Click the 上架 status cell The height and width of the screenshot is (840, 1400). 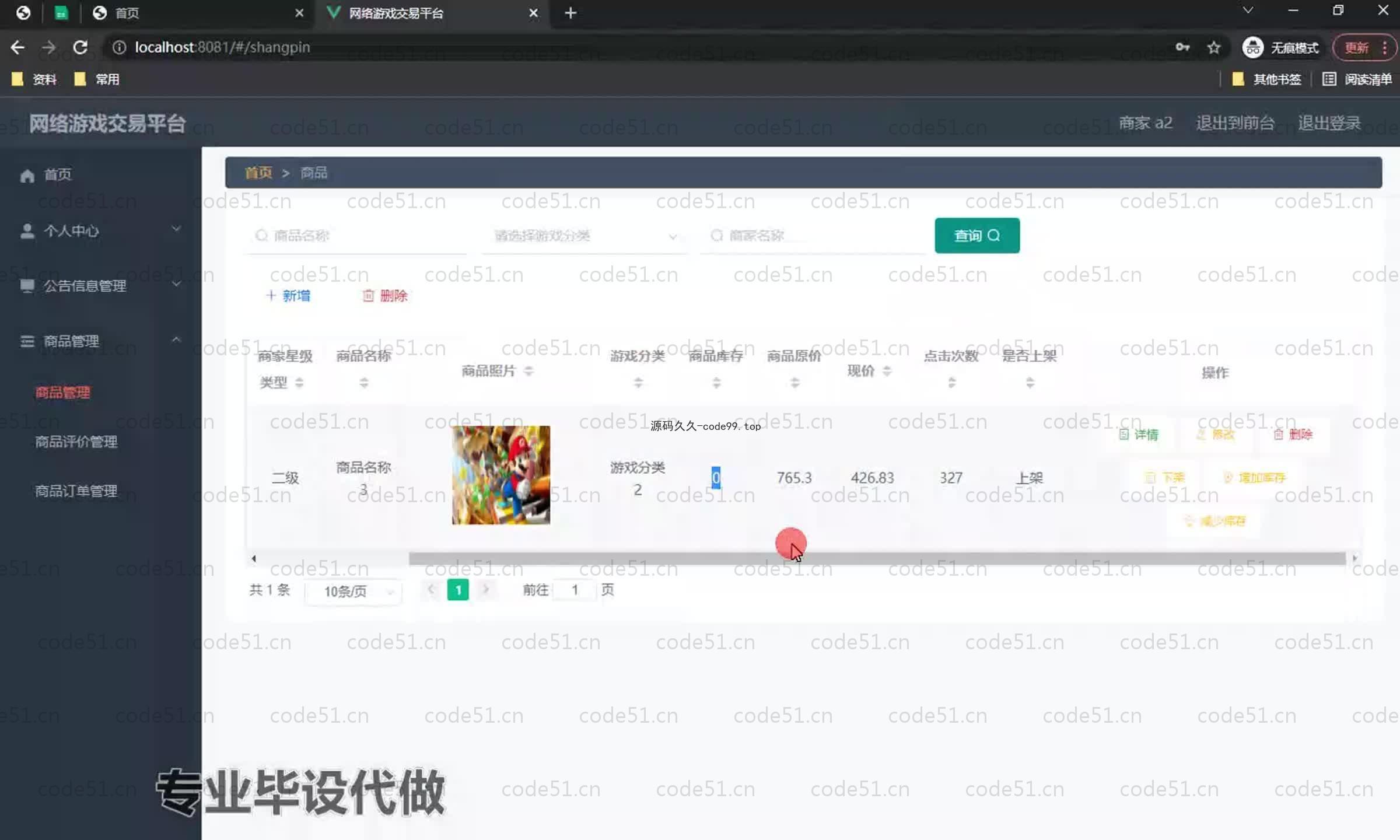tap(1030, 478)
